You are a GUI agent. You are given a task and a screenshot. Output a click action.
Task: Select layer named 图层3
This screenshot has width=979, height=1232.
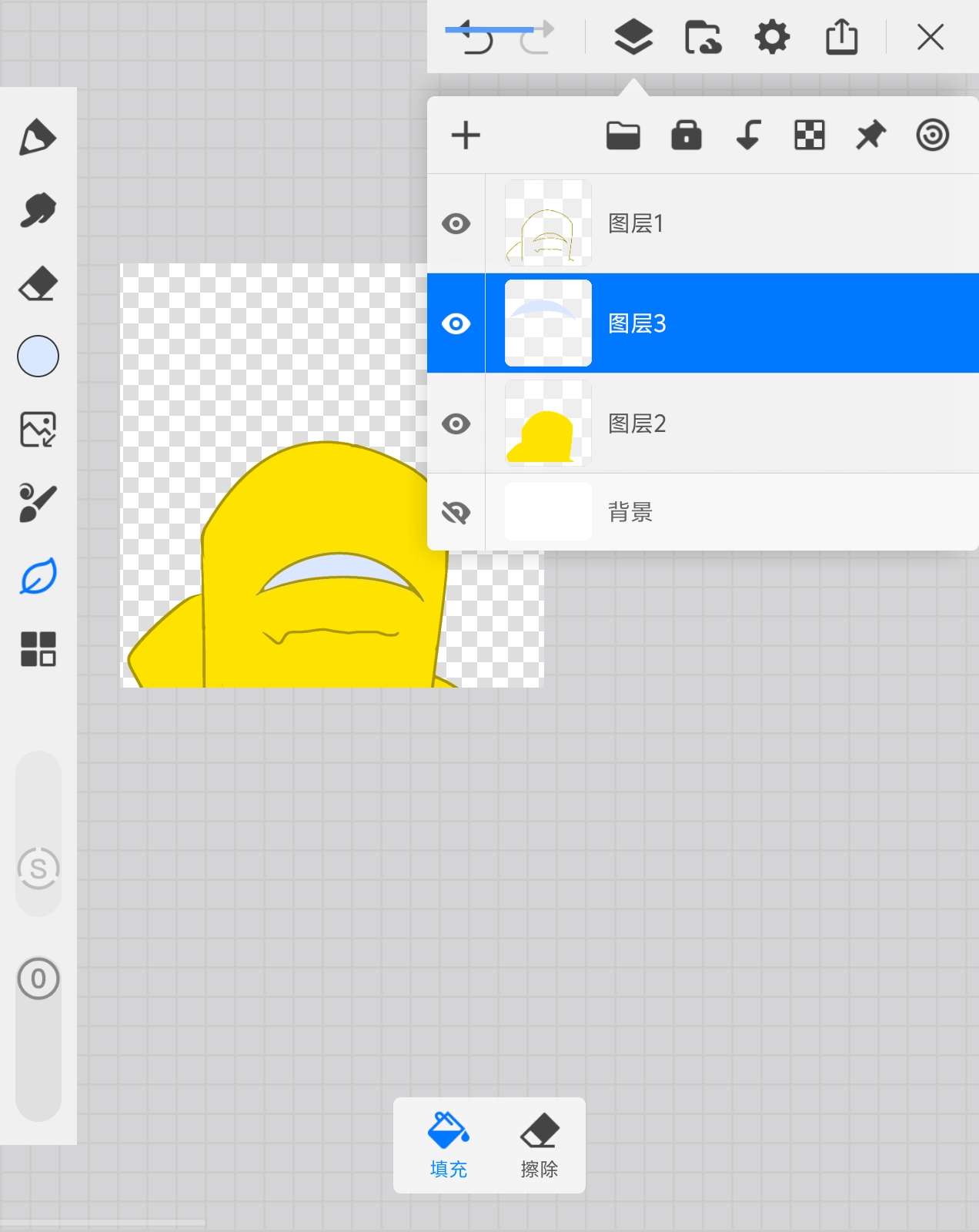pyautogui.click(x=637, y=323)
